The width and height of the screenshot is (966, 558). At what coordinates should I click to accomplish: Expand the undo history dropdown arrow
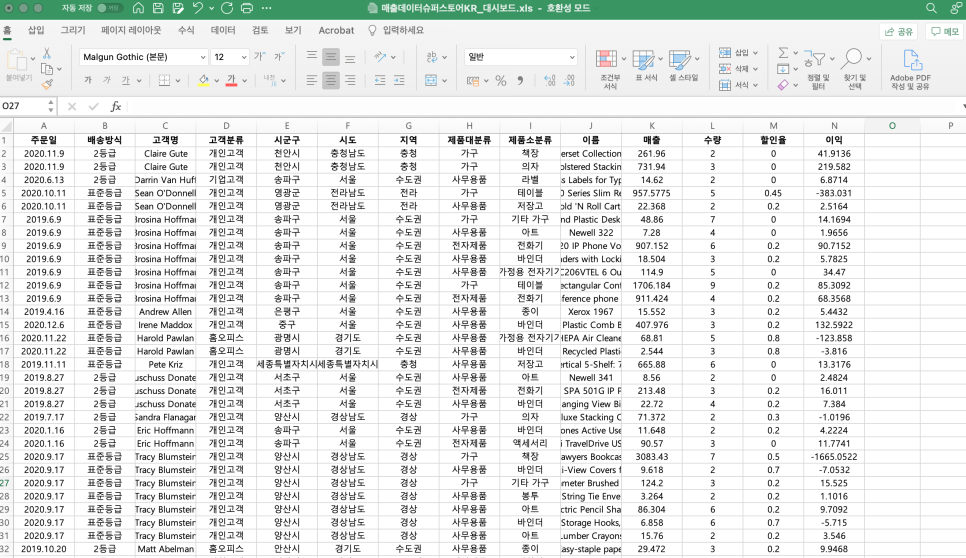(x=211, y=8)
